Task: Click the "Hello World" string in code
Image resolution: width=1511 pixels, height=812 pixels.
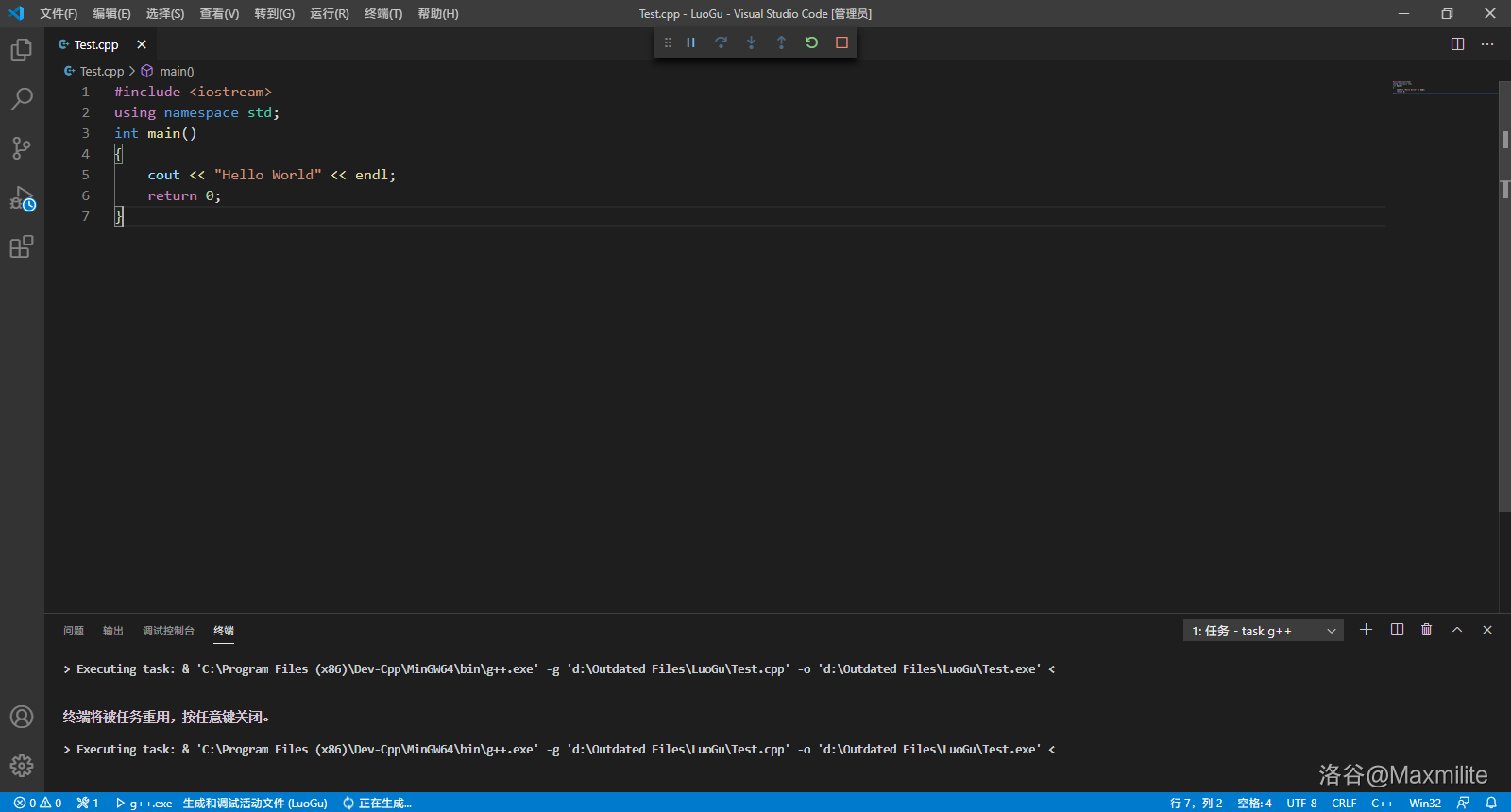Action: point(268,175)
